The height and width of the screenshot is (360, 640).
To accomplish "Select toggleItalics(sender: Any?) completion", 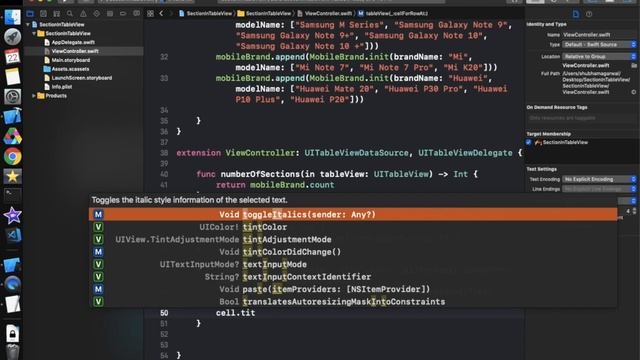I will click(x=353, y=215).
